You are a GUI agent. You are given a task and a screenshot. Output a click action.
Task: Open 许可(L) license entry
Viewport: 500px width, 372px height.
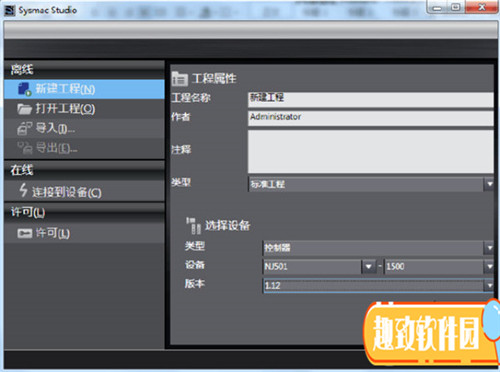tap(84, 233)
